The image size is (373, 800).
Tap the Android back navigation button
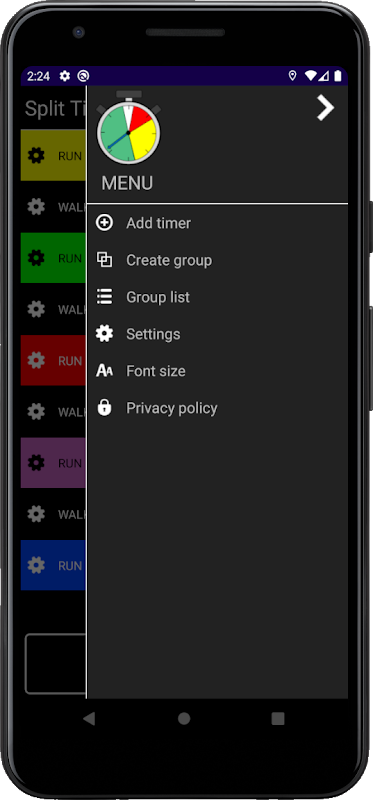tap(89, 718)
